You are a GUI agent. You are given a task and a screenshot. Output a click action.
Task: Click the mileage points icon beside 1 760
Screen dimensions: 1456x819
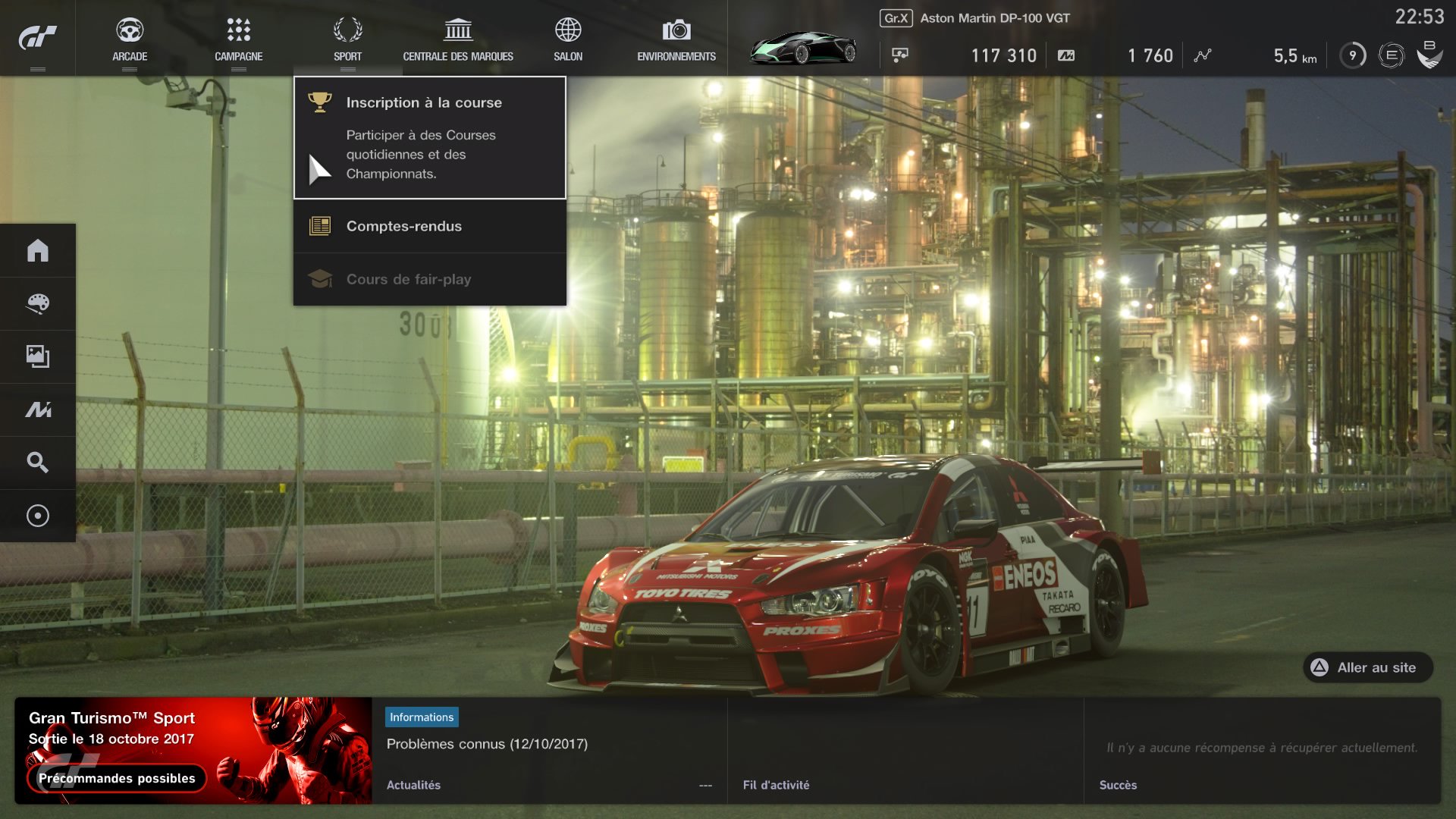point(1066,55)
